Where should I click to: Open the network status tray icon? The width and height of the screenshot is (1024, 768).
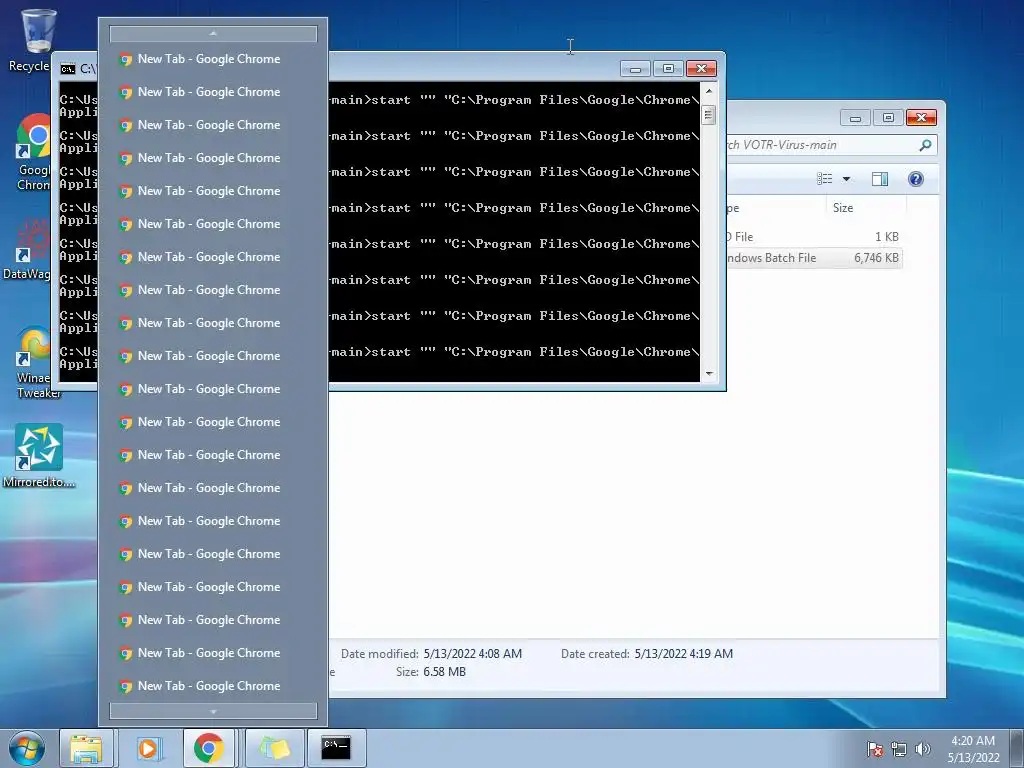pyautogui.click(x=899, y=749)
